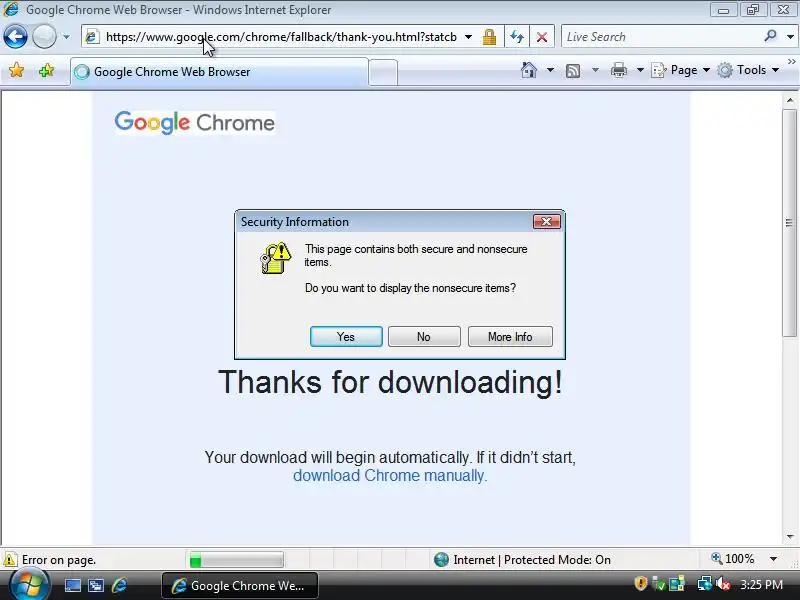
Task: Open a new blank tab
Action: (x=383, y=72)
